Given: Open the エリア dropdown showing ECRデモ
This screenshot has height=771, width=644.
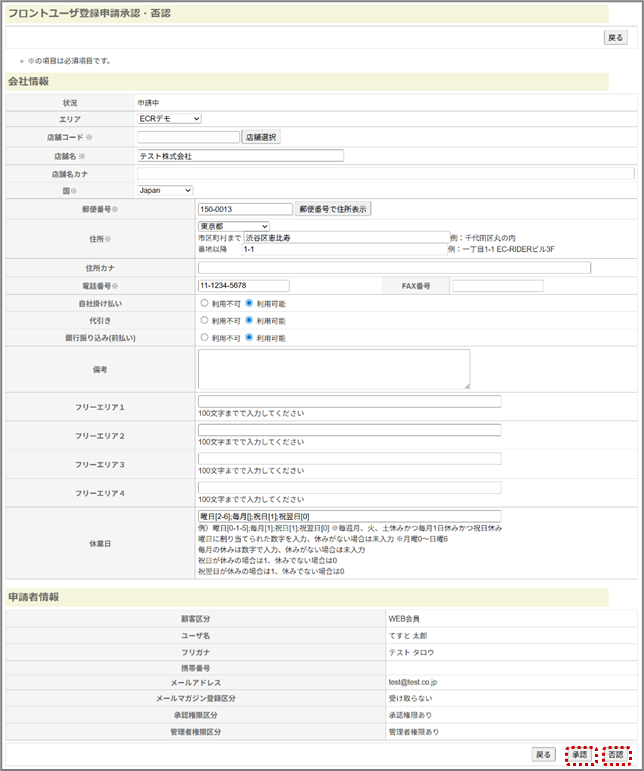Looking at the screenshot, I should (x=169, y=119).
